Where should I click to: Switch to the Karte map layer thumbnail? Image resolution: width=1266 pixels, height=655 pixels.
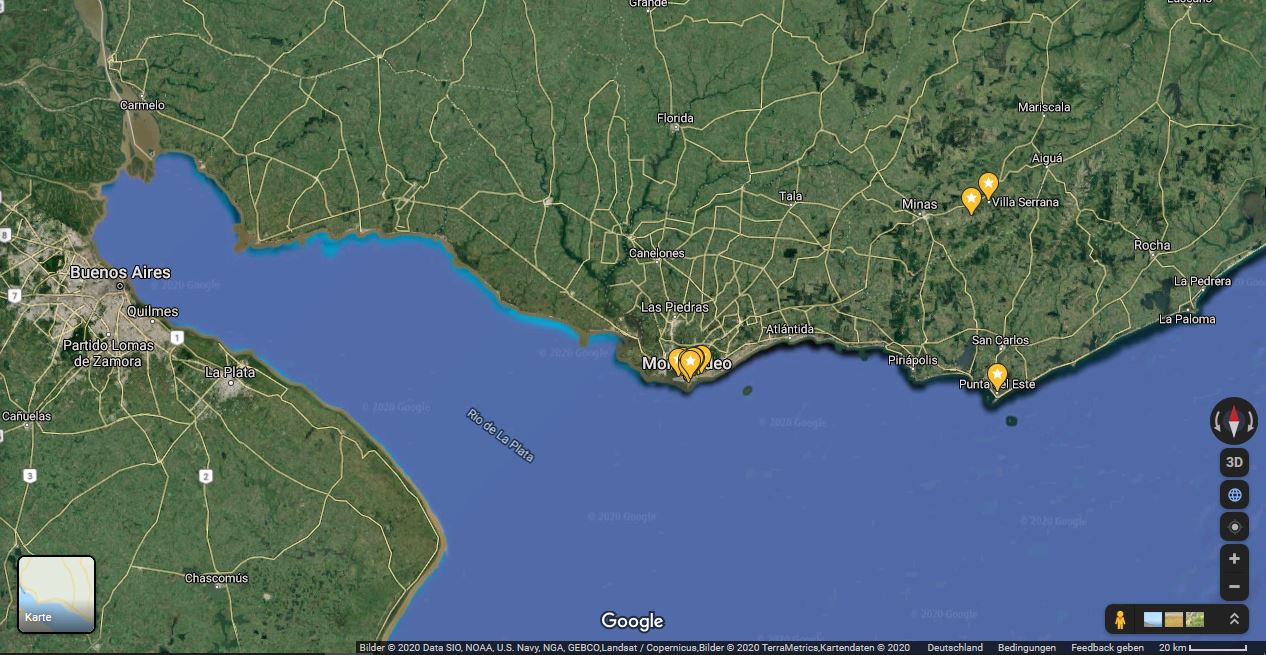click(57, 594)
